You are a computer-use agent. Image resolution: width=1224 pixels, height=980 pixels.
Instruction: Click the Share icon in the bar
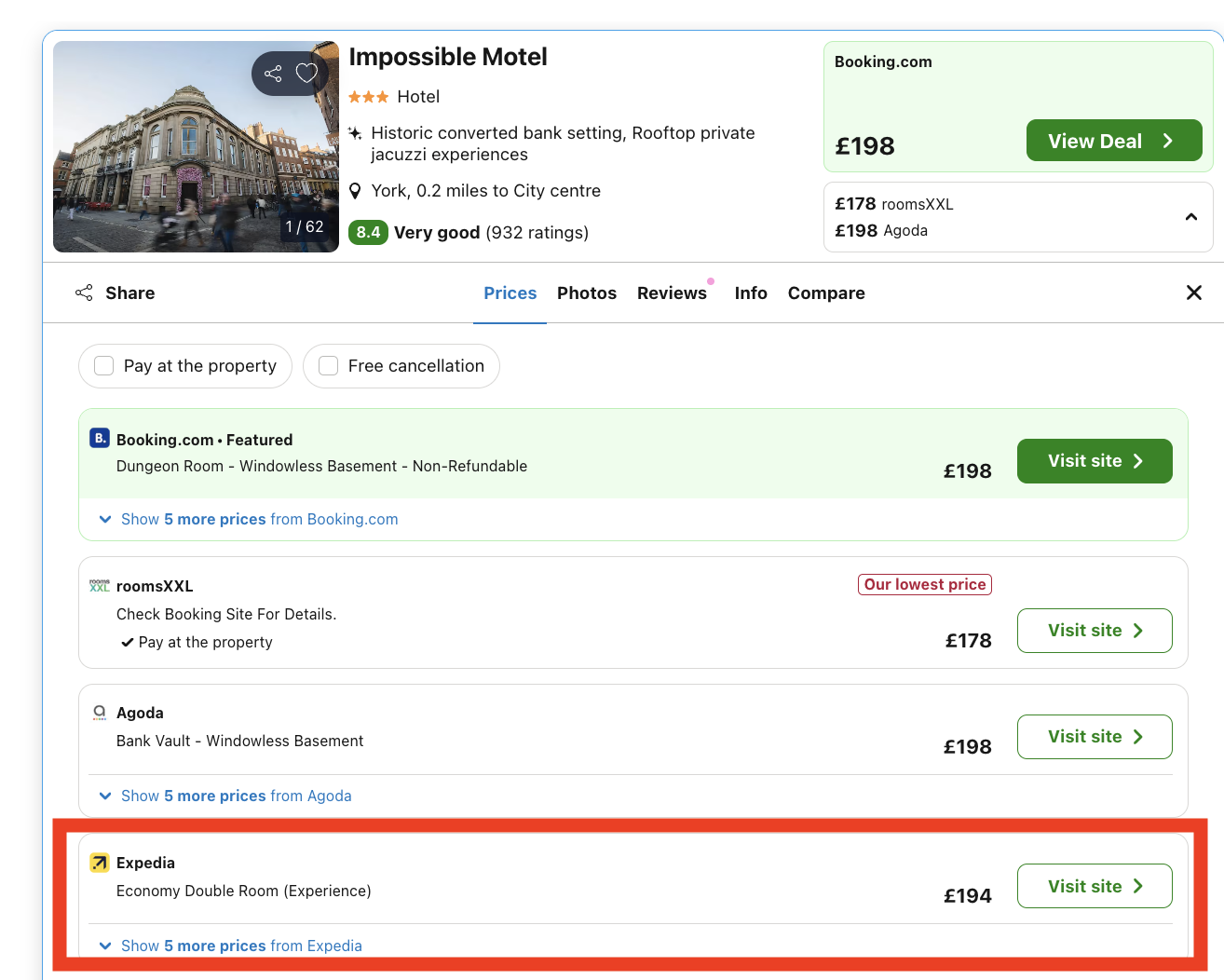tap(84, 292)
